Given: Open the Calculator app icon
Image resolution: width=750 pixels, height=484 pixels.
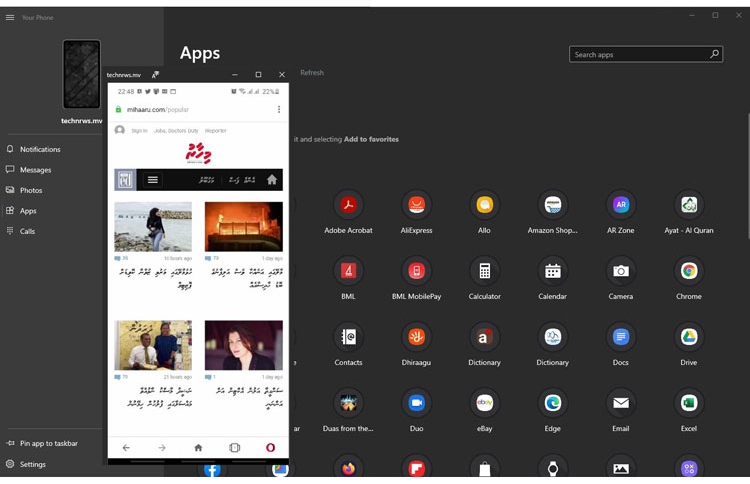Looking at the screenshot, I should 484,272.
